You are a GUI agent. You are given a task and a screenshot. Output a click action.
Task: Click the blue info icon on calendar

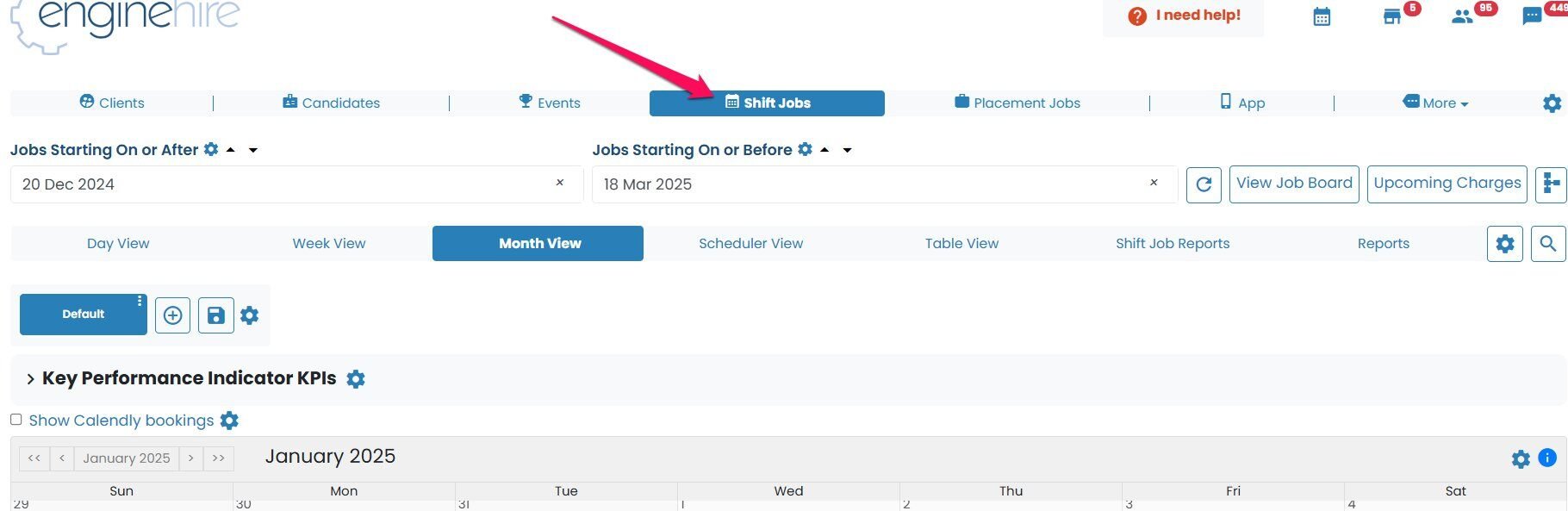tap(1547, 458)
